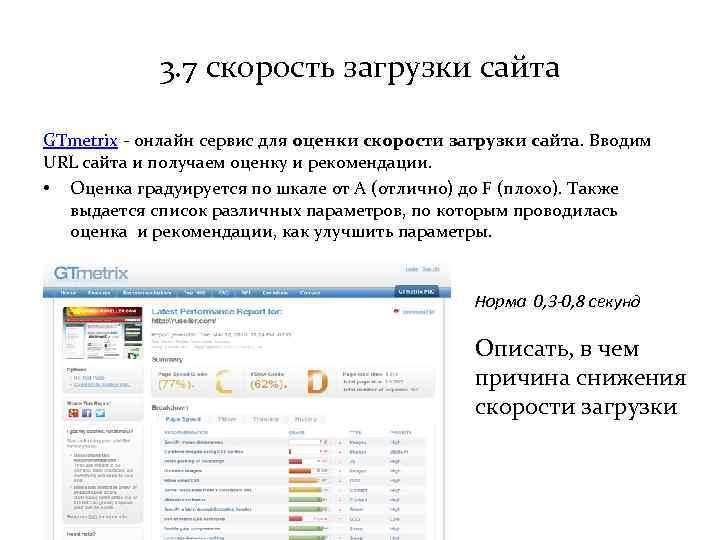Screen dimensions: 720x540
Task: Click the GTmetrix logo in the report header
Action: [x=91, y=273]
